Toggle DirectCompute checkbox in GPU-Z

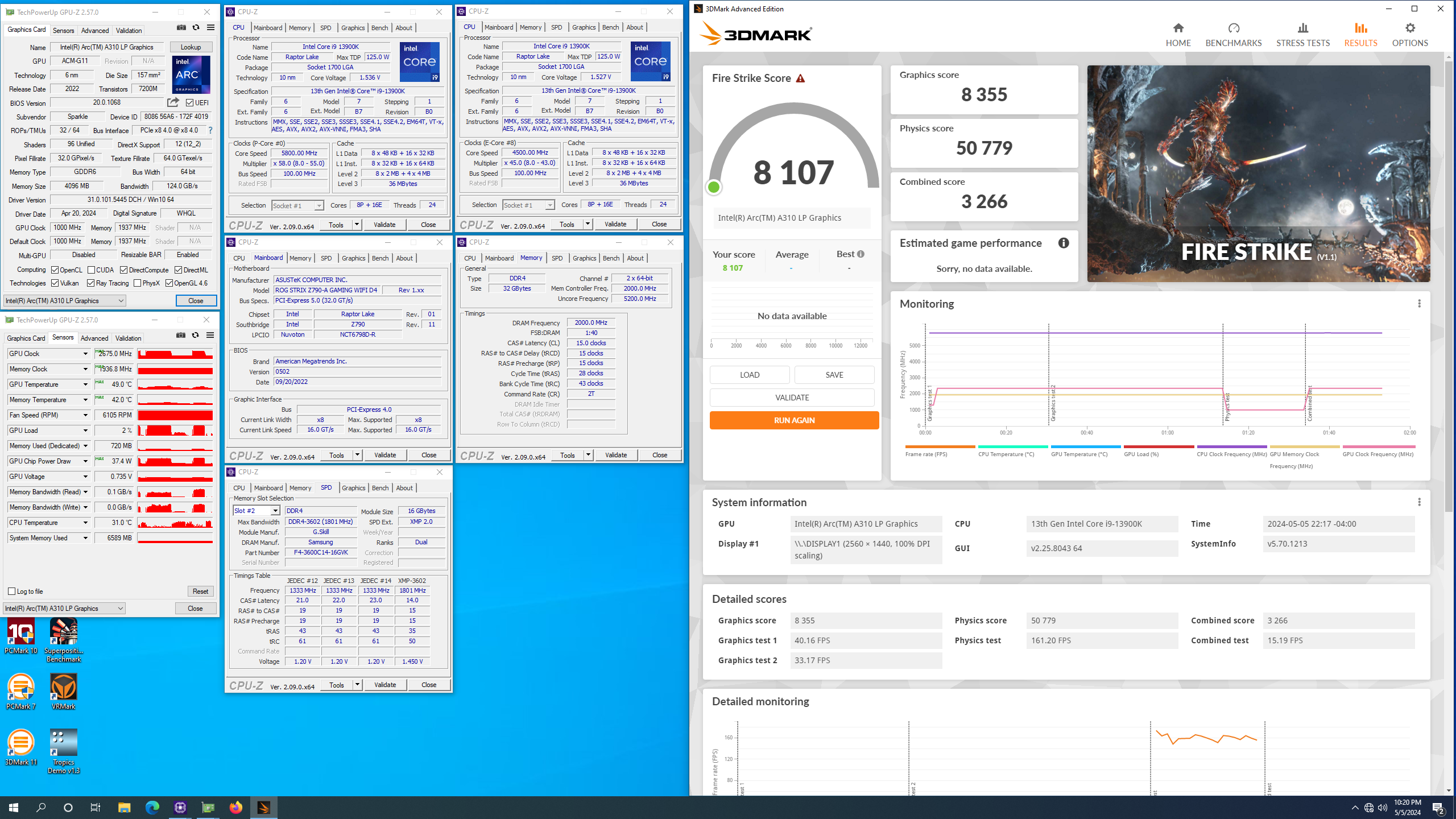point(124,270)
